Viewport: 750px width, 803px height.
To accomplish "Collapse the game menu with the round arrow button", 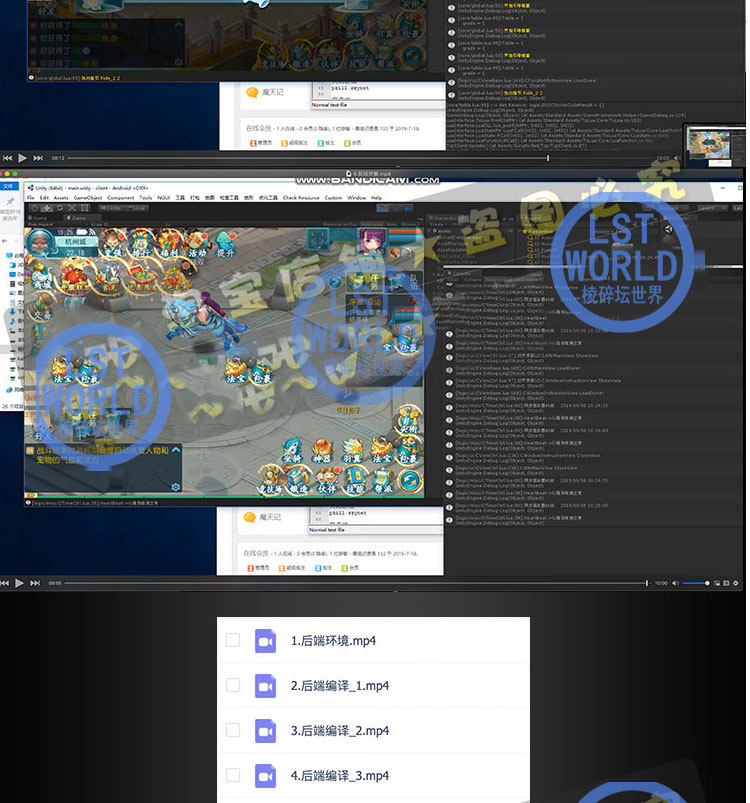I will (x=410, y=480).
